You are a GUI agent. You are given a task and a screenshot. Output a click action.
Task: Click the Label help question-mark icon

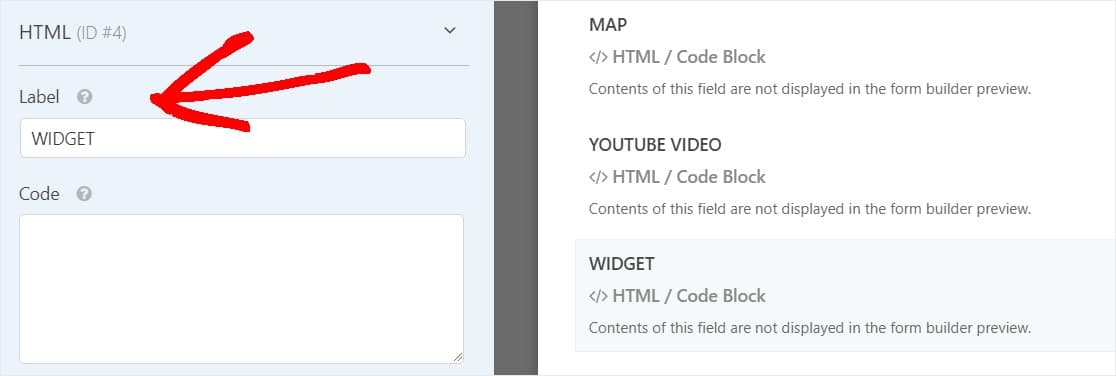click(85, 97)
